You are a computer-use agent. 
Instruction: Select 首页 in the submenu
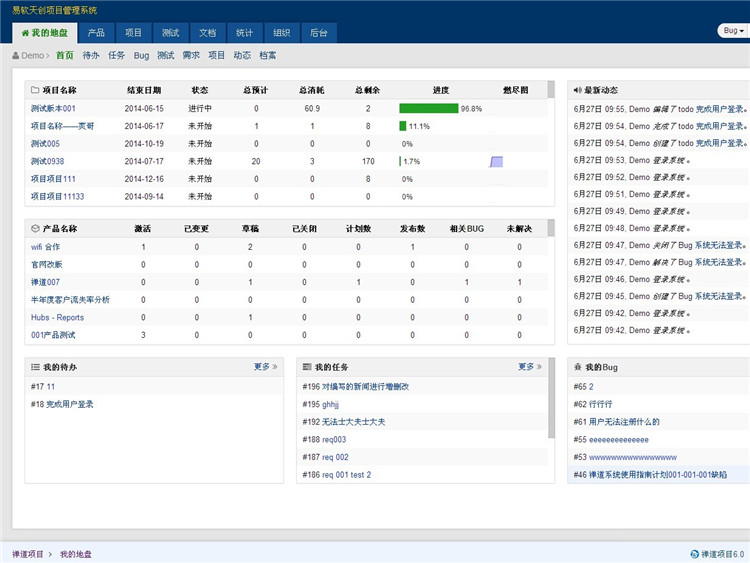click(x=65, y=55)
